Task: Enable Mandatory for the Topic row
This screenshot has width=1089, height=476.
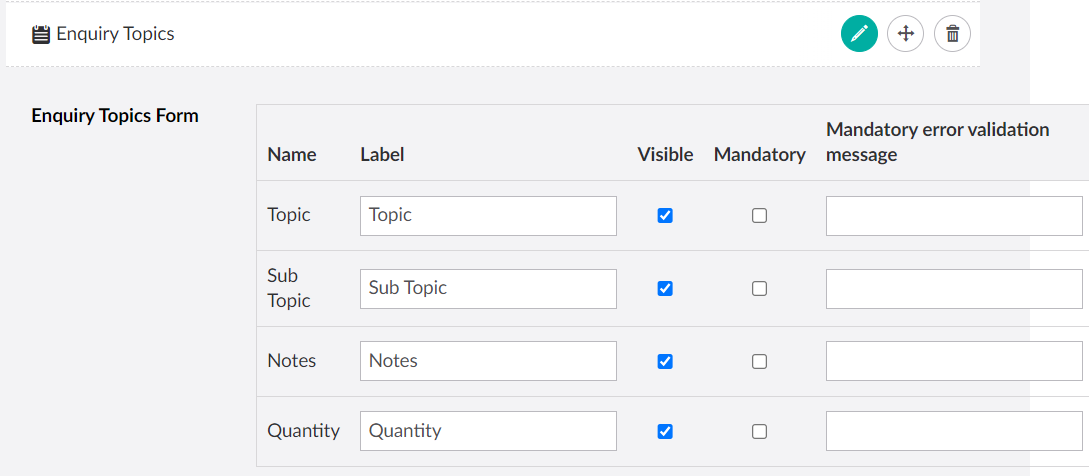Action: pos(759,215)
